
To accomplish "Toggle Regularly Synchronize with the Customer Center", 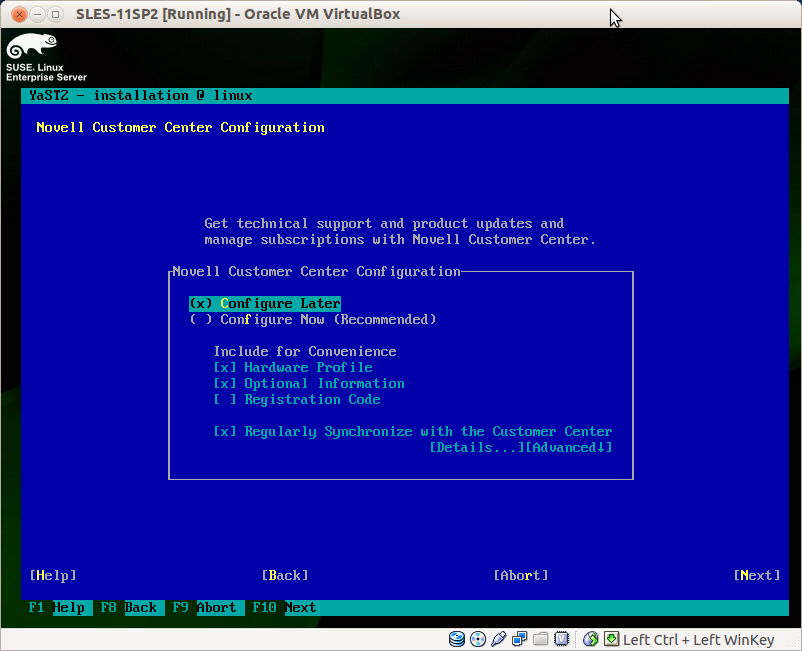I will [413, 432].
